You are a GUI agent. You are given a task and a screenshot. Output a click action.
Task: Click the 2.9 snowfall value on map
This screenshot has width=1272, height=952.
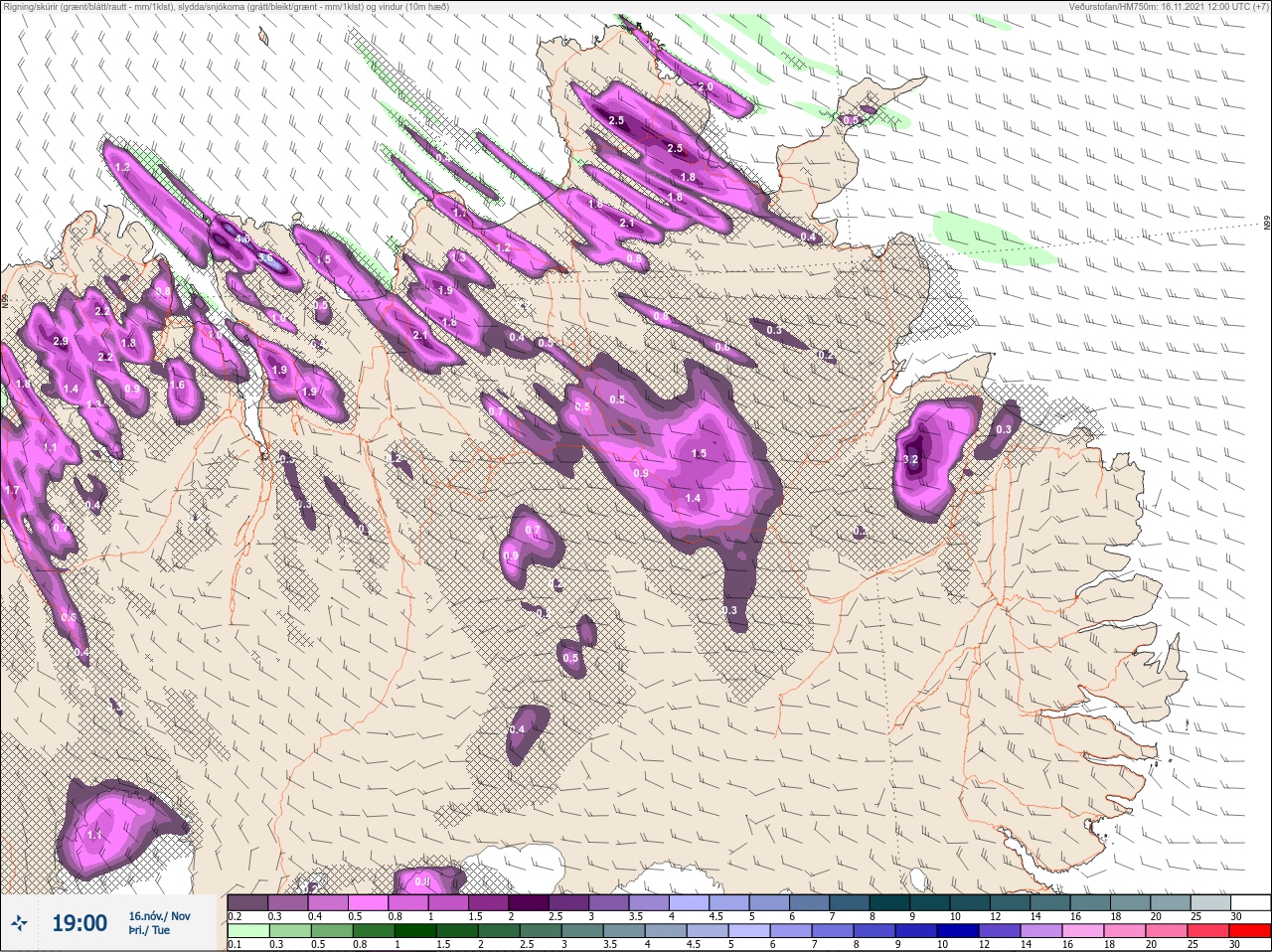[x=60, y=341]
